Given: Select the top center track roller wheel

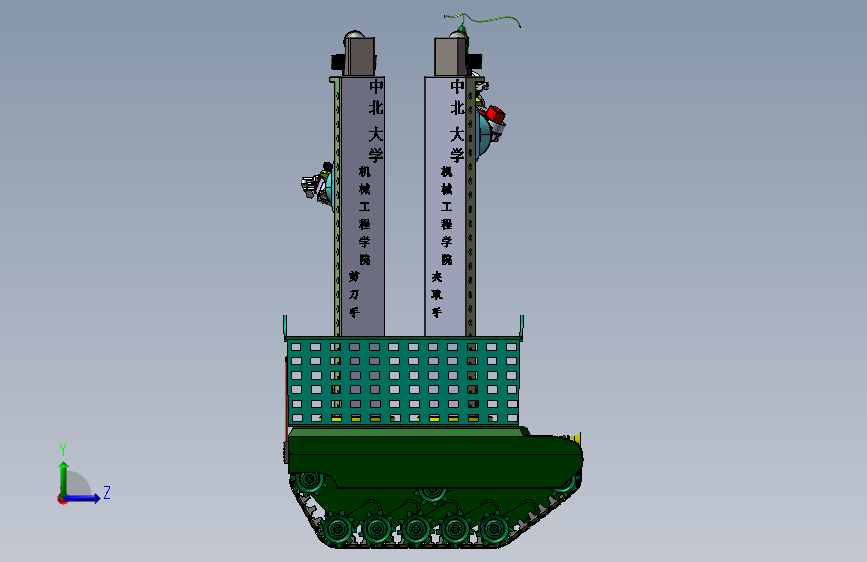Looking at the screenshot, I should 432,494.
